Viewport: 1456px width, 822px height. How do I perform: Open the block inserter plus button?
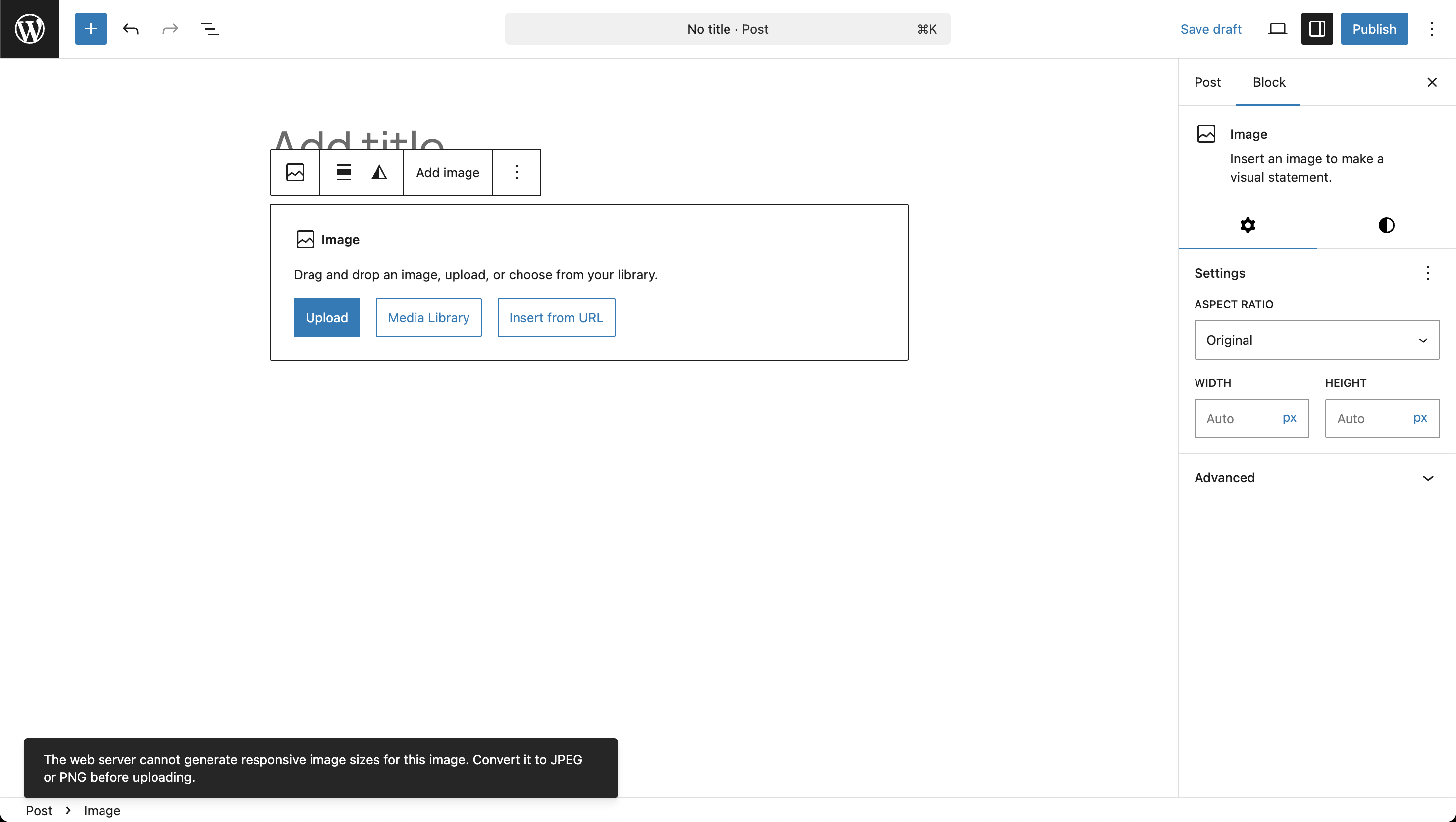(91, 29)
